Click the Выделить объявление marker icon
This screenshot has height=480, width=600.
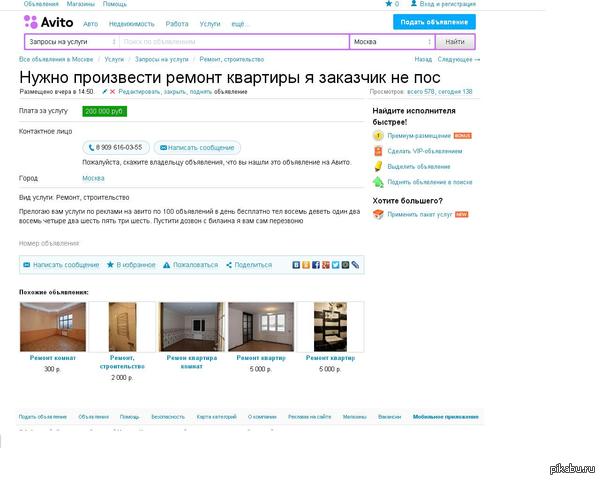coord(378,167)
